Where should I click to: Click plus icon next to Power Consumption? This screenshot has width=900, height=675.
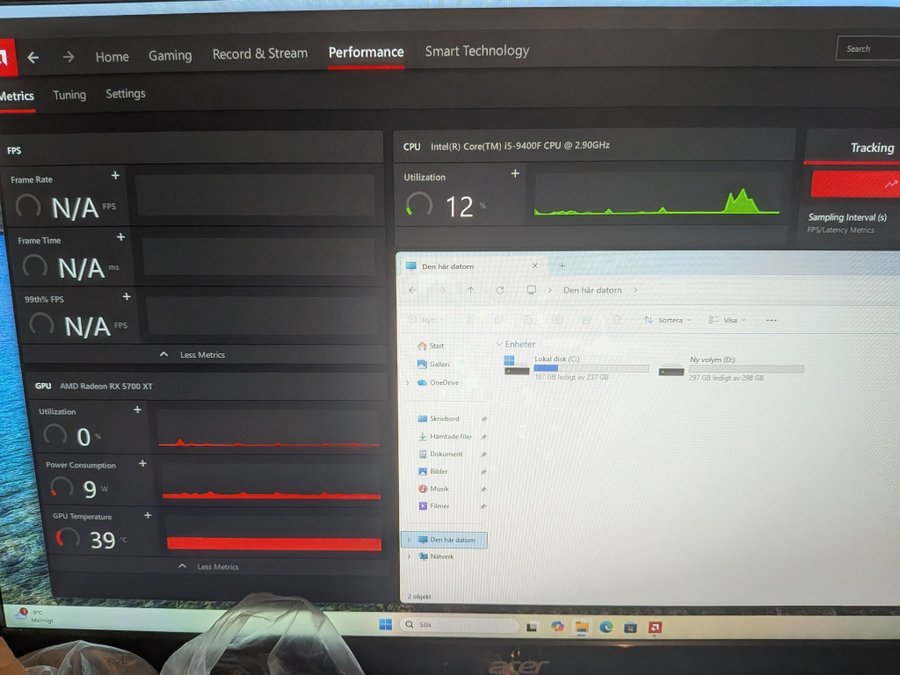[142, 464]
